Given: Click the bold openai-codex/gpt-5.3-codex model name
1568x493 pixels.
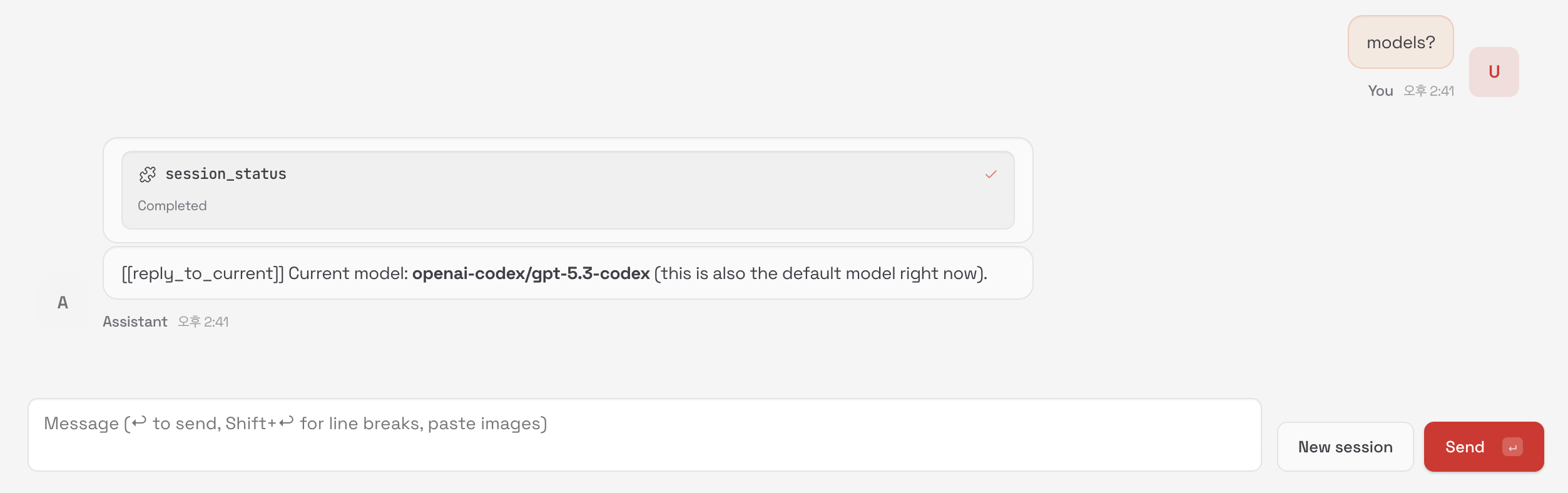Looking at the screenshot, I should (531, 273).
